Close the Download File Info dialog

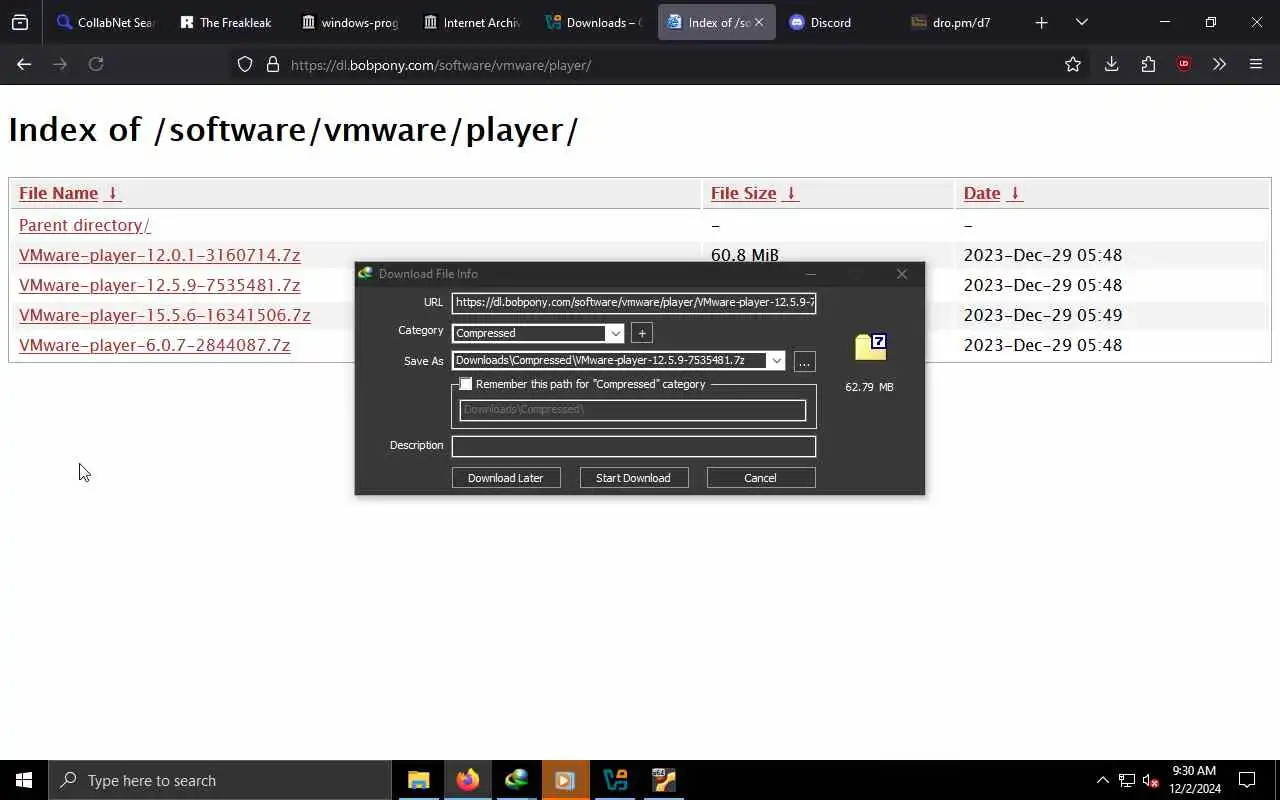click(902, 273)
